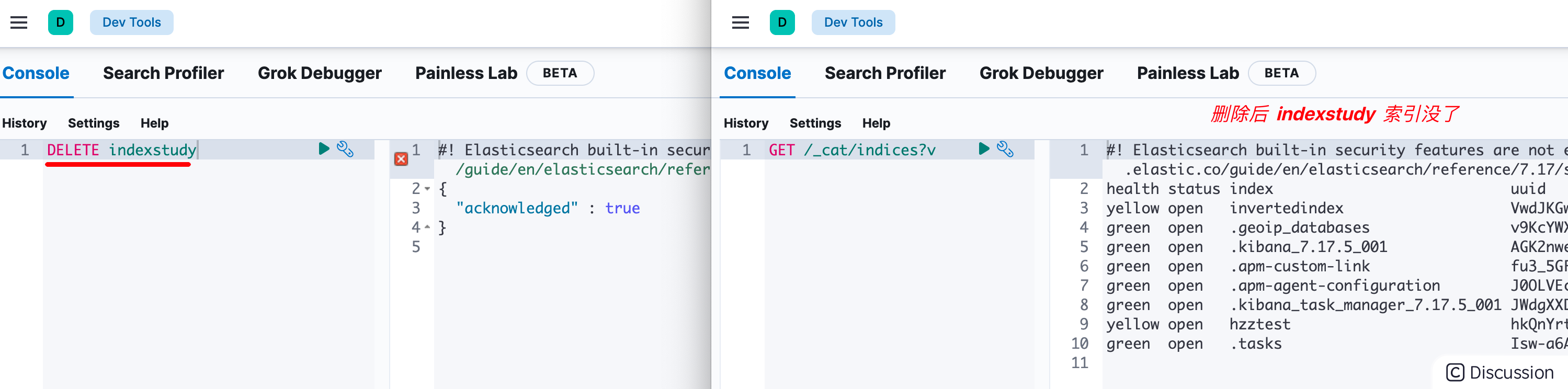Select Console tab in left window

(x=36, y=73)
